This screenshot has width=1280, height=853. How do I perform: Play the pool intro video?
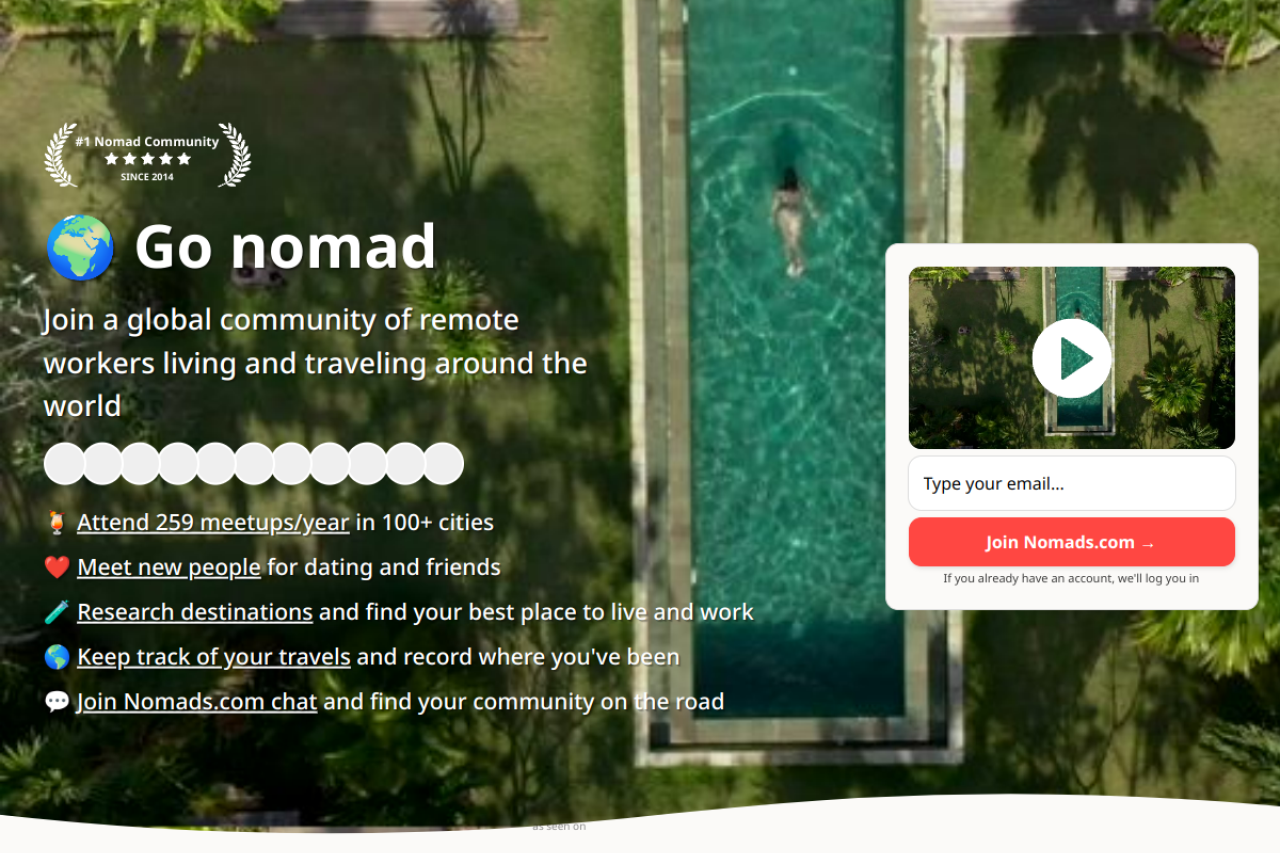(x=1071, y=358)
